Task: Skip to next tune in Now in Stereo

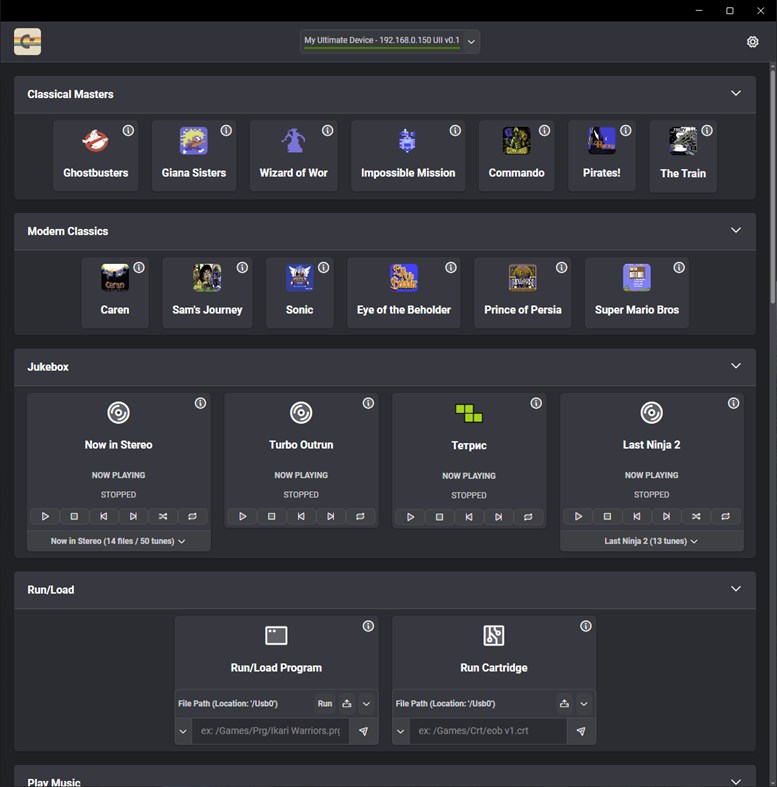Action: 133,516
